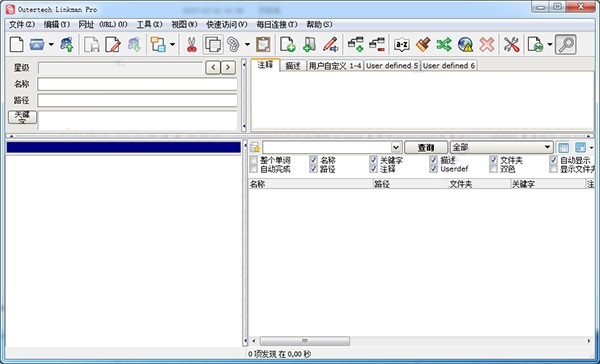Toggle the 自动完成 checkbox

pos(254,169)
